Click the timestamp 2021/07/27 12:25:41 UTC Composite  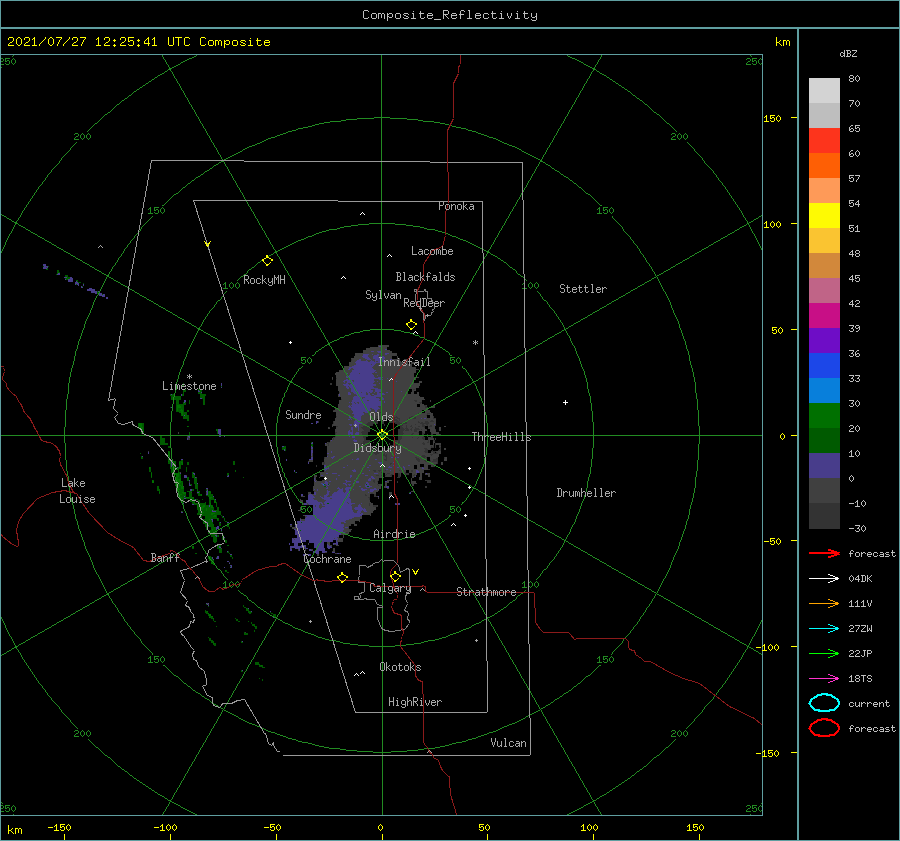click(x=138, y=42)
